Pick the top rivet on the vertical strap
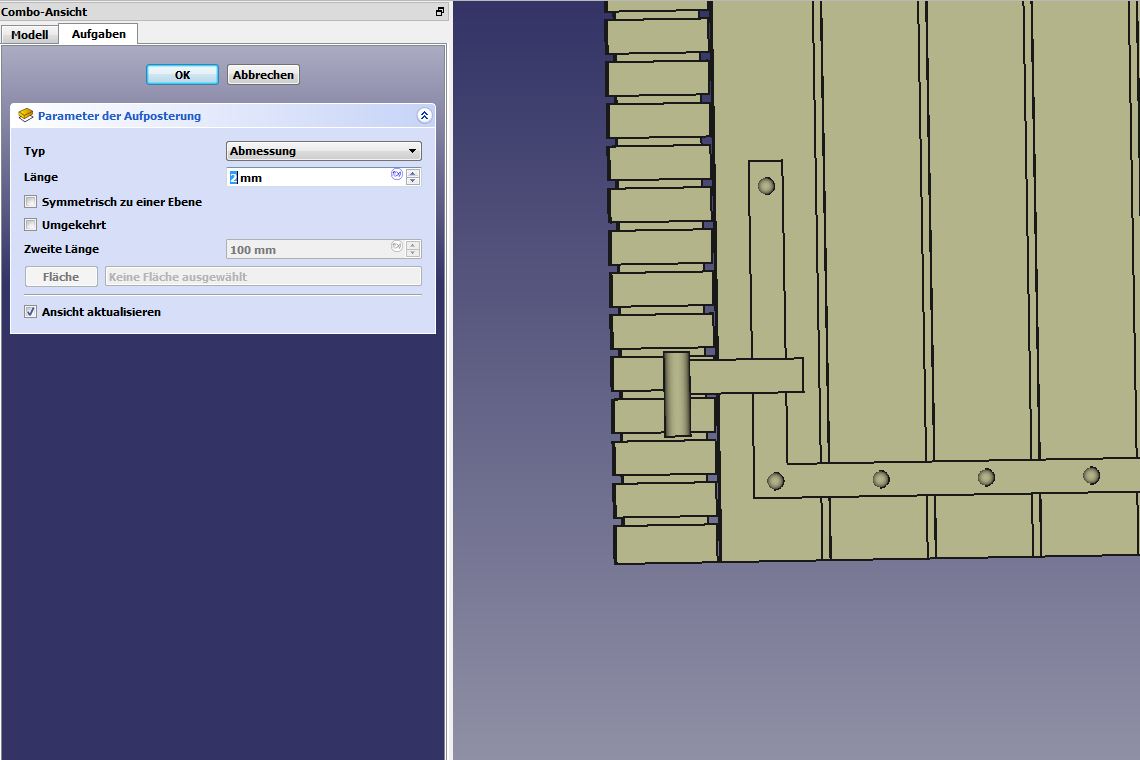The height and width of the screenshot is (760, 1140). [x=766, y=186]
